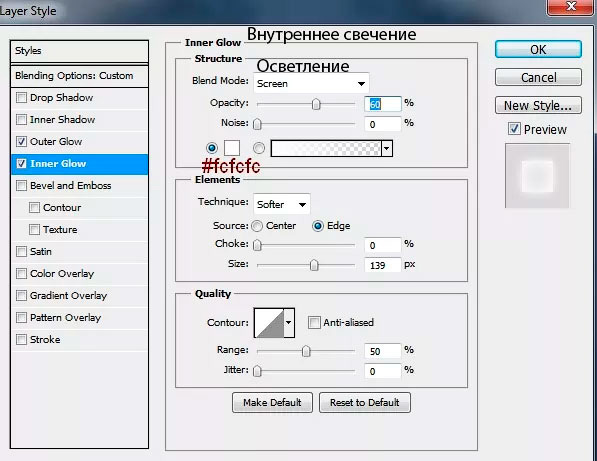Click the Make Default button
597x461 pixels.
(x=272, y=402)
